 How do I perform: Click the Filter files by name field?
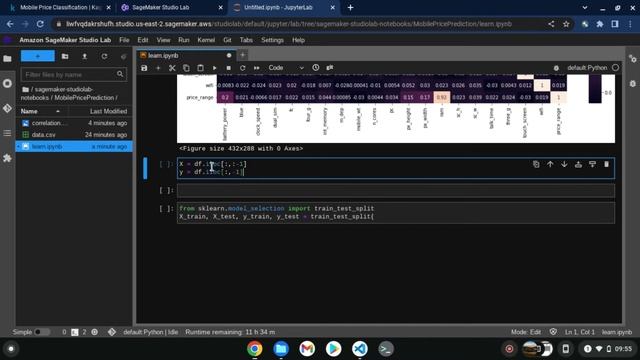click(x=73, y=74)
